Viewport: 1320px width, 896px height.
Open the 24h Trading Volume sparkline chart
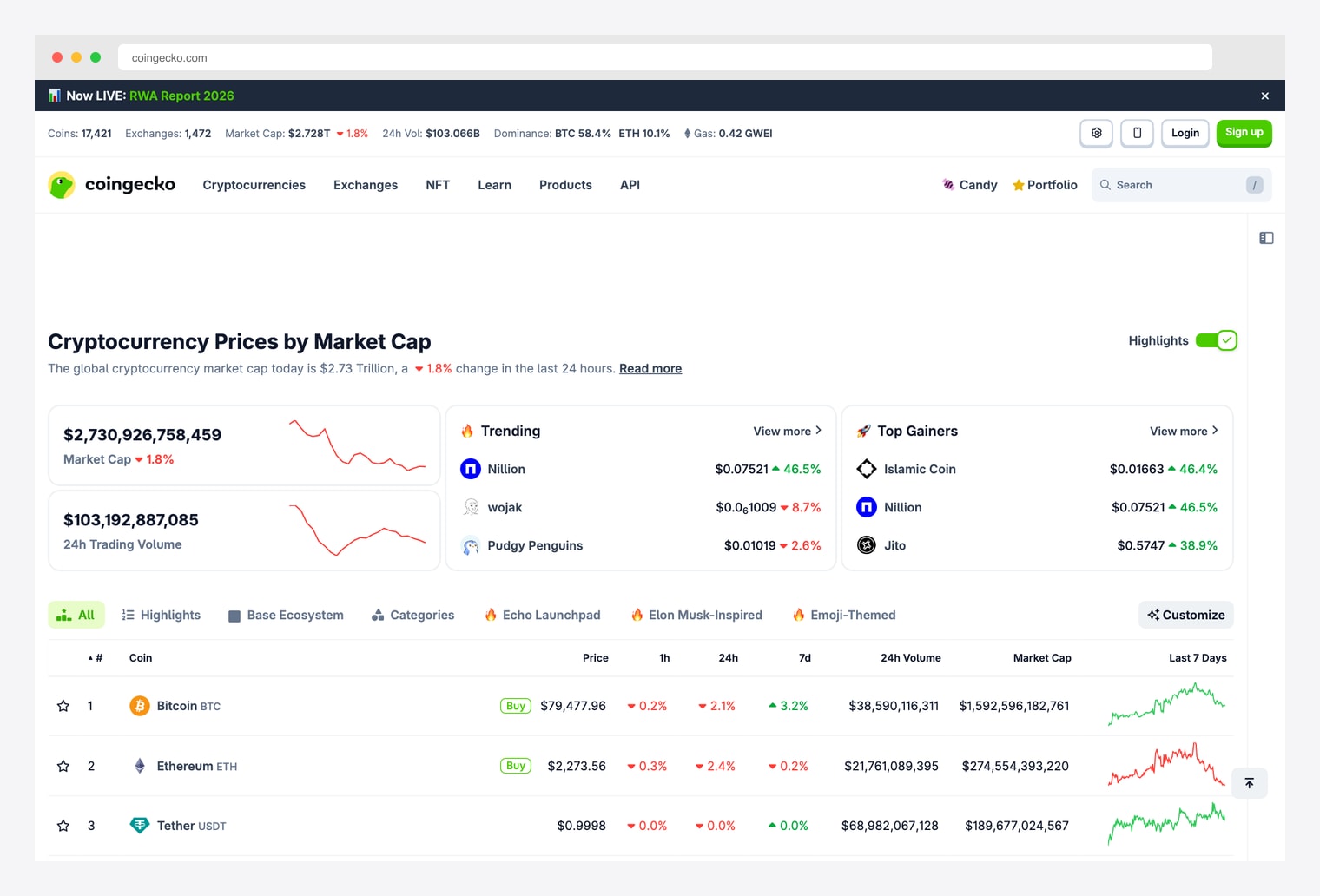(x=357, y=530)
